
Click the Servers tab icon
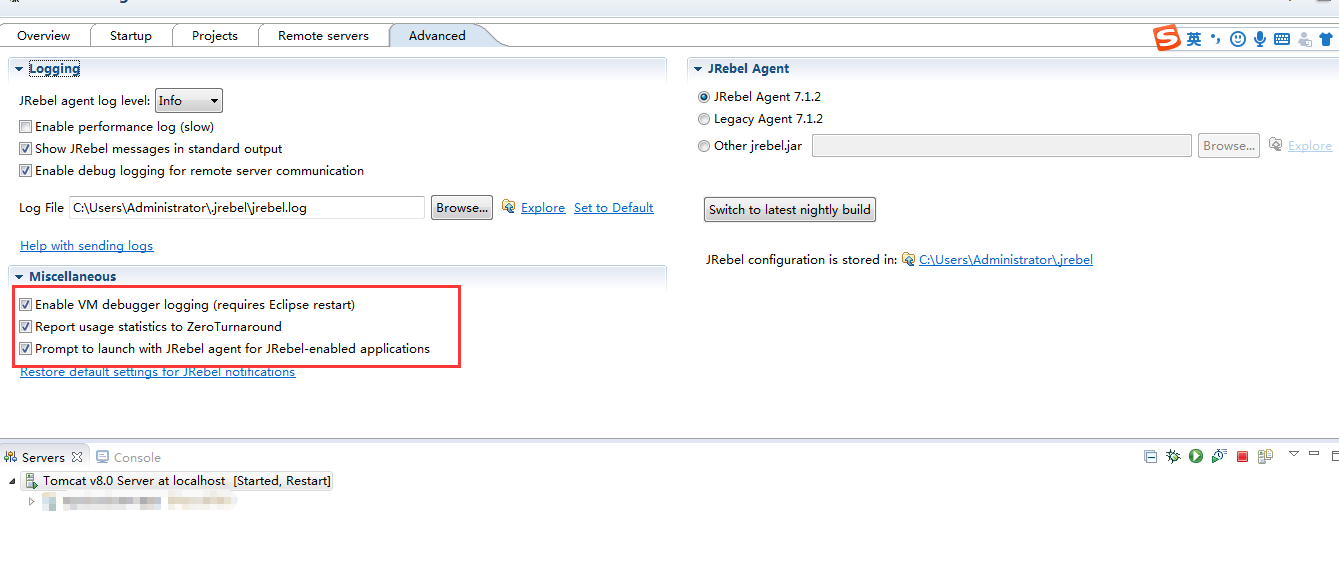tap(10, 457)
